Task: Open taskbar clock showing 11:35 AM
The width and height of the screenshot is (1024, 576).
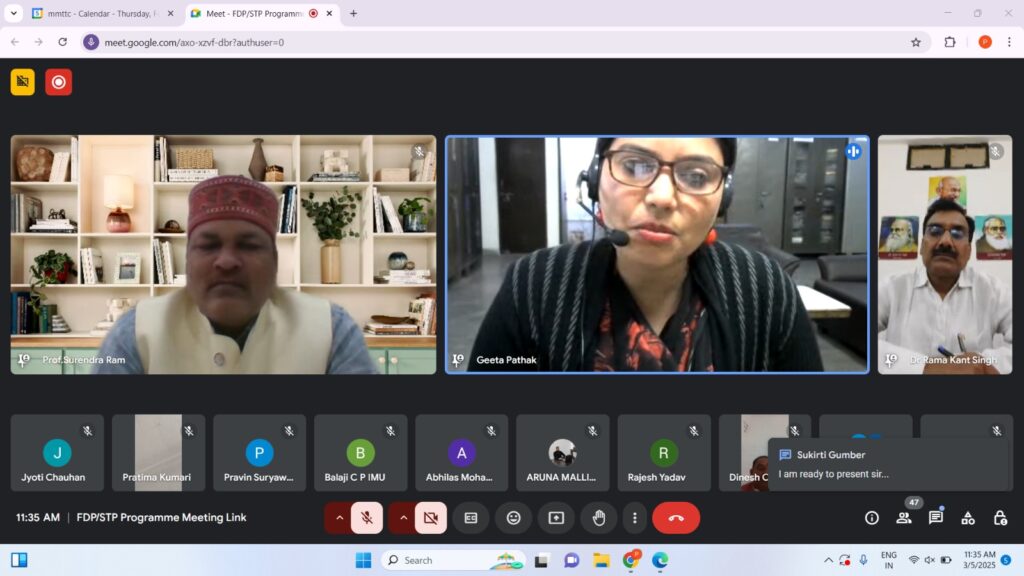Action: tap(979, 560)
